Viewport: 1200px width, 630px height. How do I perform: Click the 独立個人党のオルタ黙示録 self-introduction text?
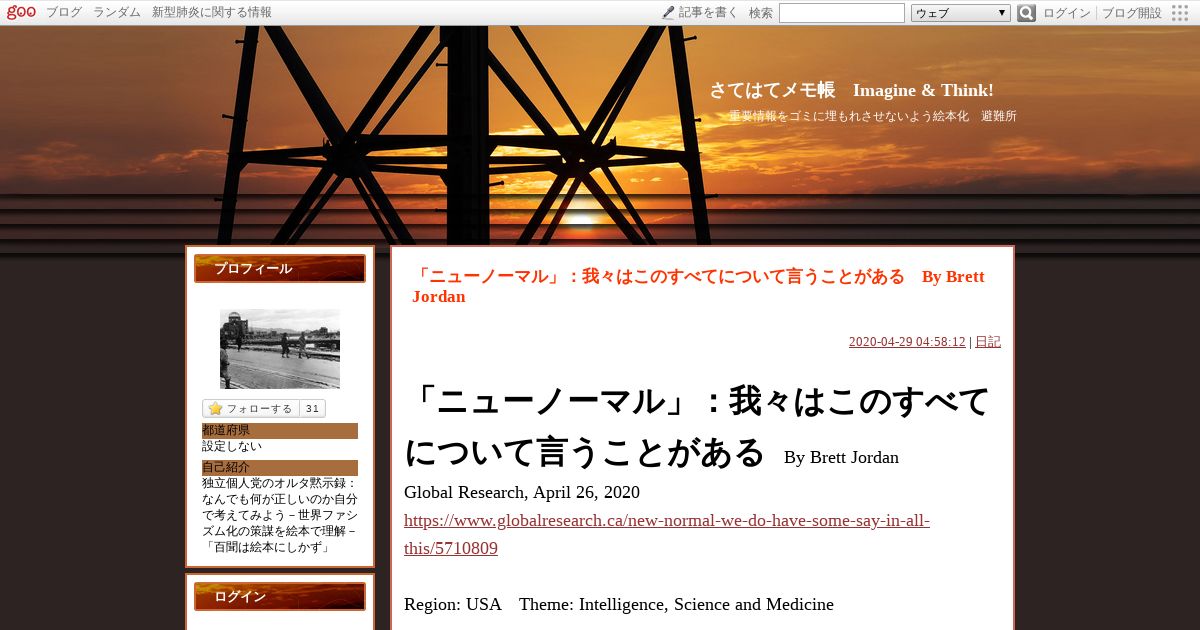click(280, 515)
